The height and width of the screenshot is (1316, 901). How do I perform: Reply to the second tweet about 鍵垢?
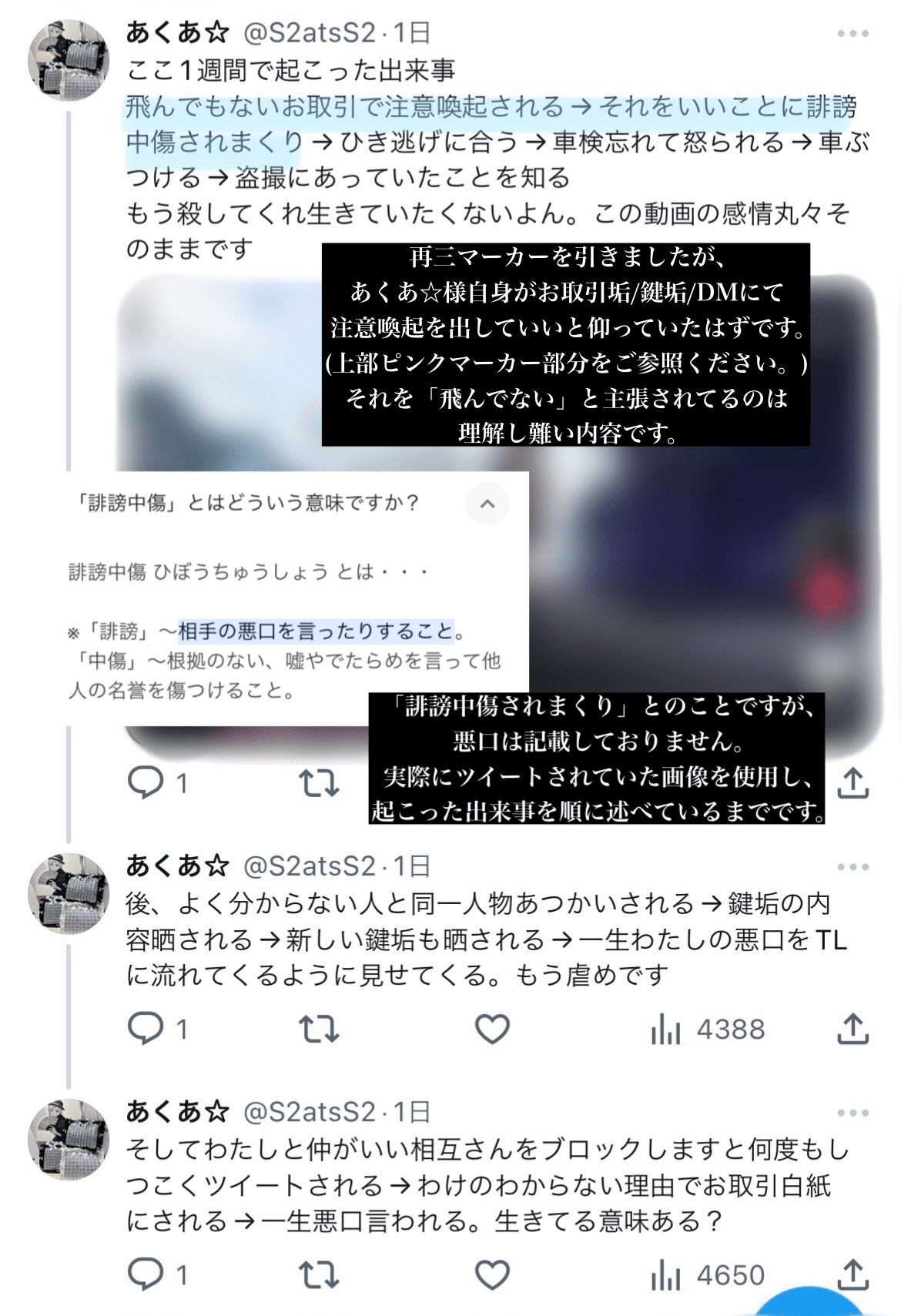pyautogui.click(x=156, y=1029)
